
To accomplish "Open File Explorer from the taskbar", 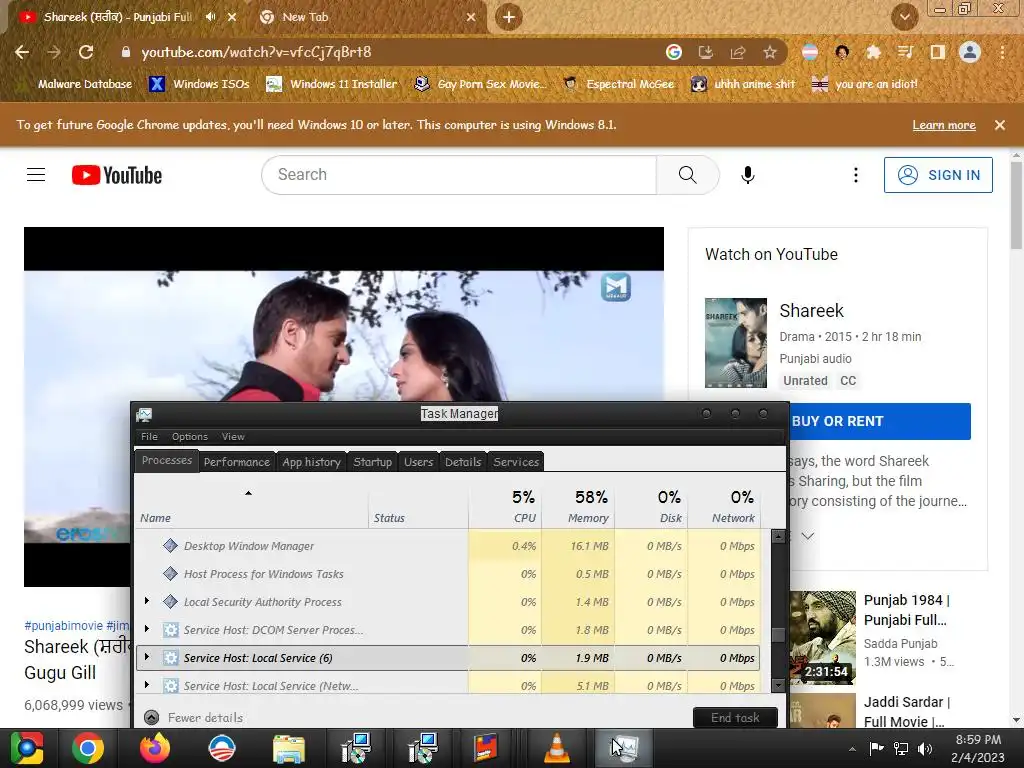I will point(289,748).
